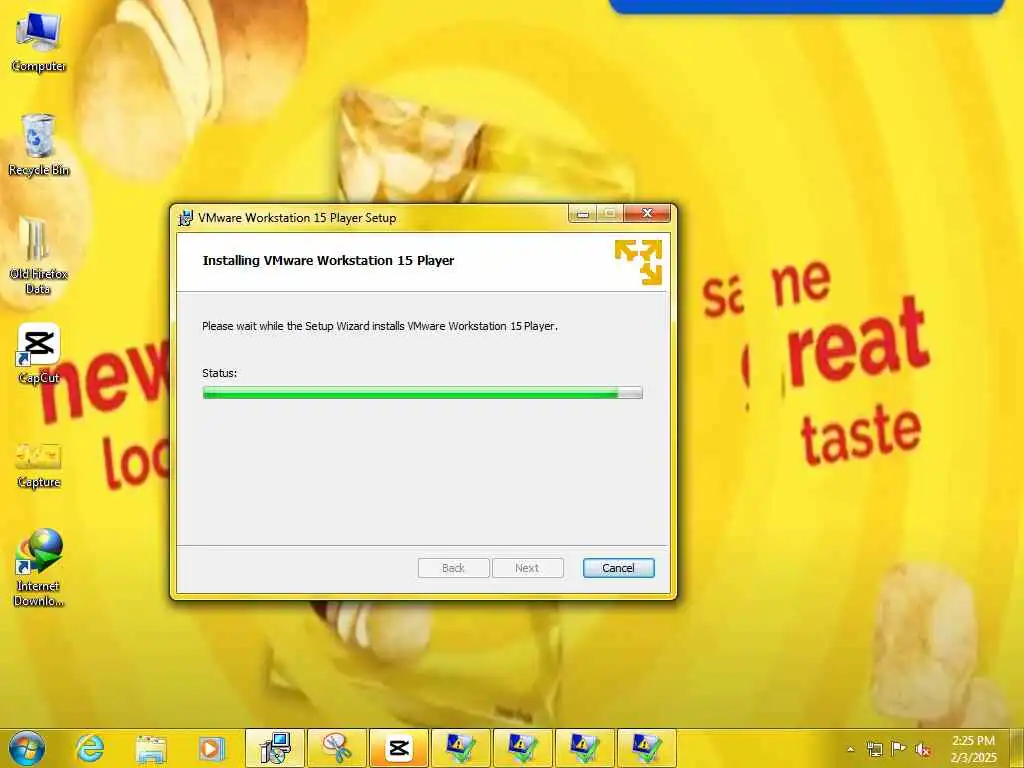Switch to the VMware installer taskbar item
The height and width of the screenshot is (768, 1024).
pyautogui.click(x=275, y=748)
